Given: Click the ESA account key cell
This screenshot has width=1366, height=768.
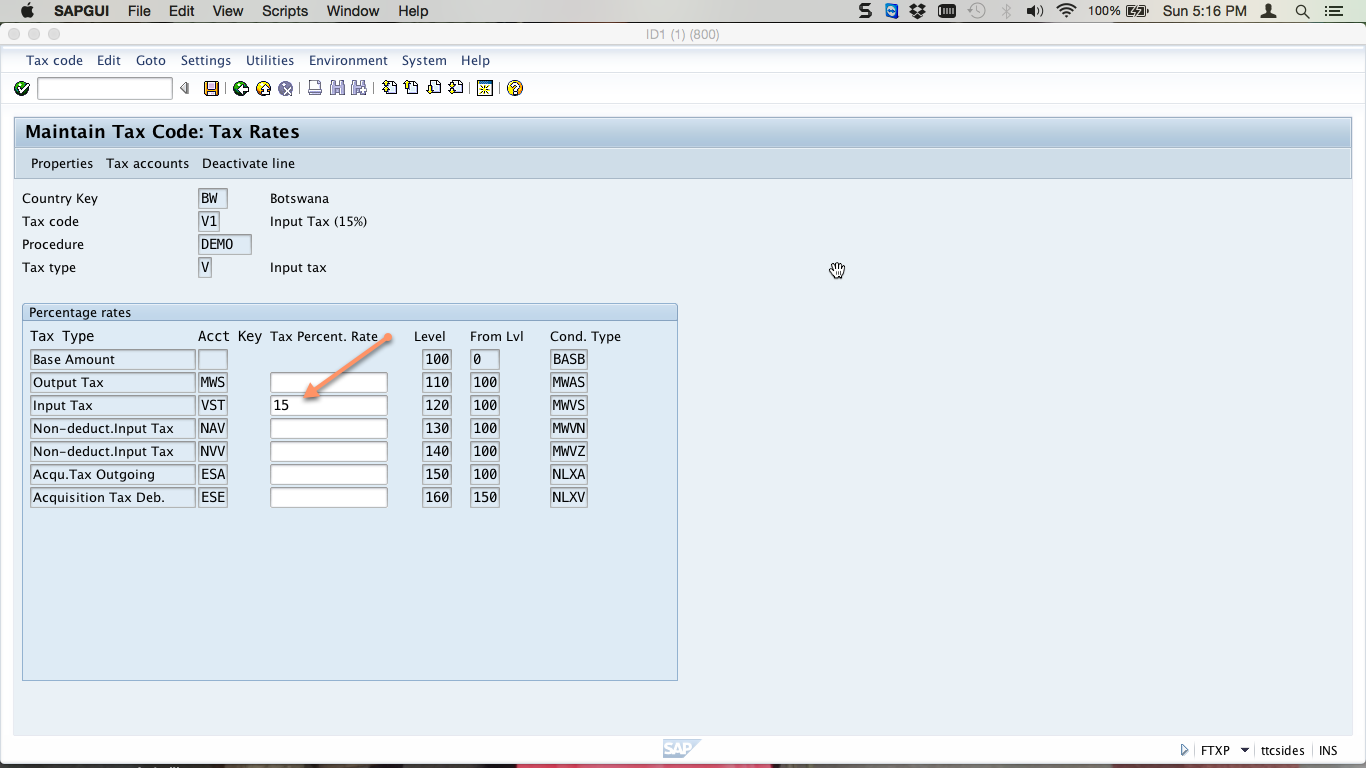Looking at the screenshot, I should point(213,474).
